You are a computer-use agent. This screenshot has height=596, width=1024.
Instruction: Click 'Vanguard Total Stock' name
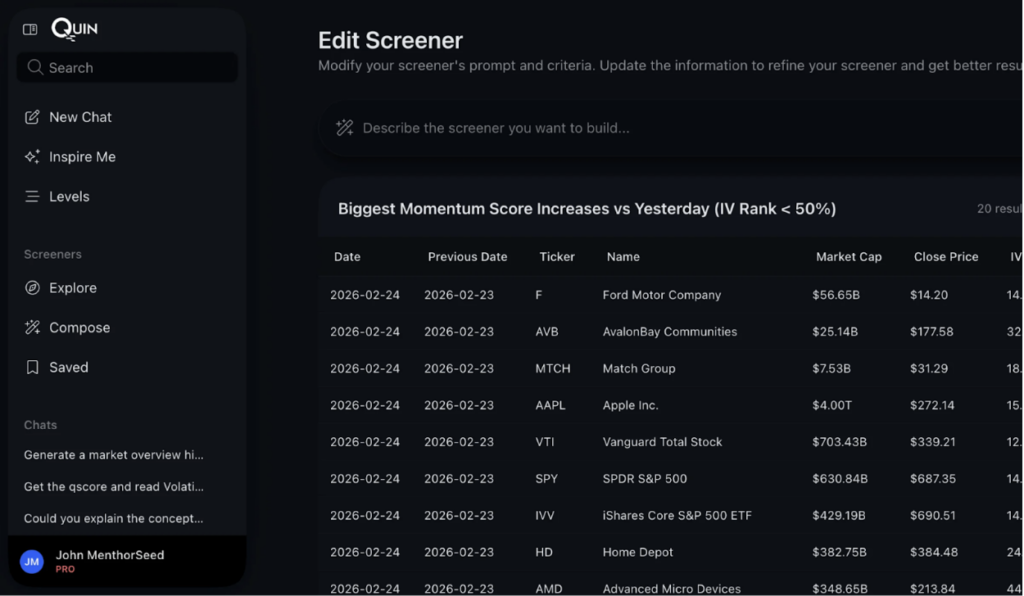[662, 442]
